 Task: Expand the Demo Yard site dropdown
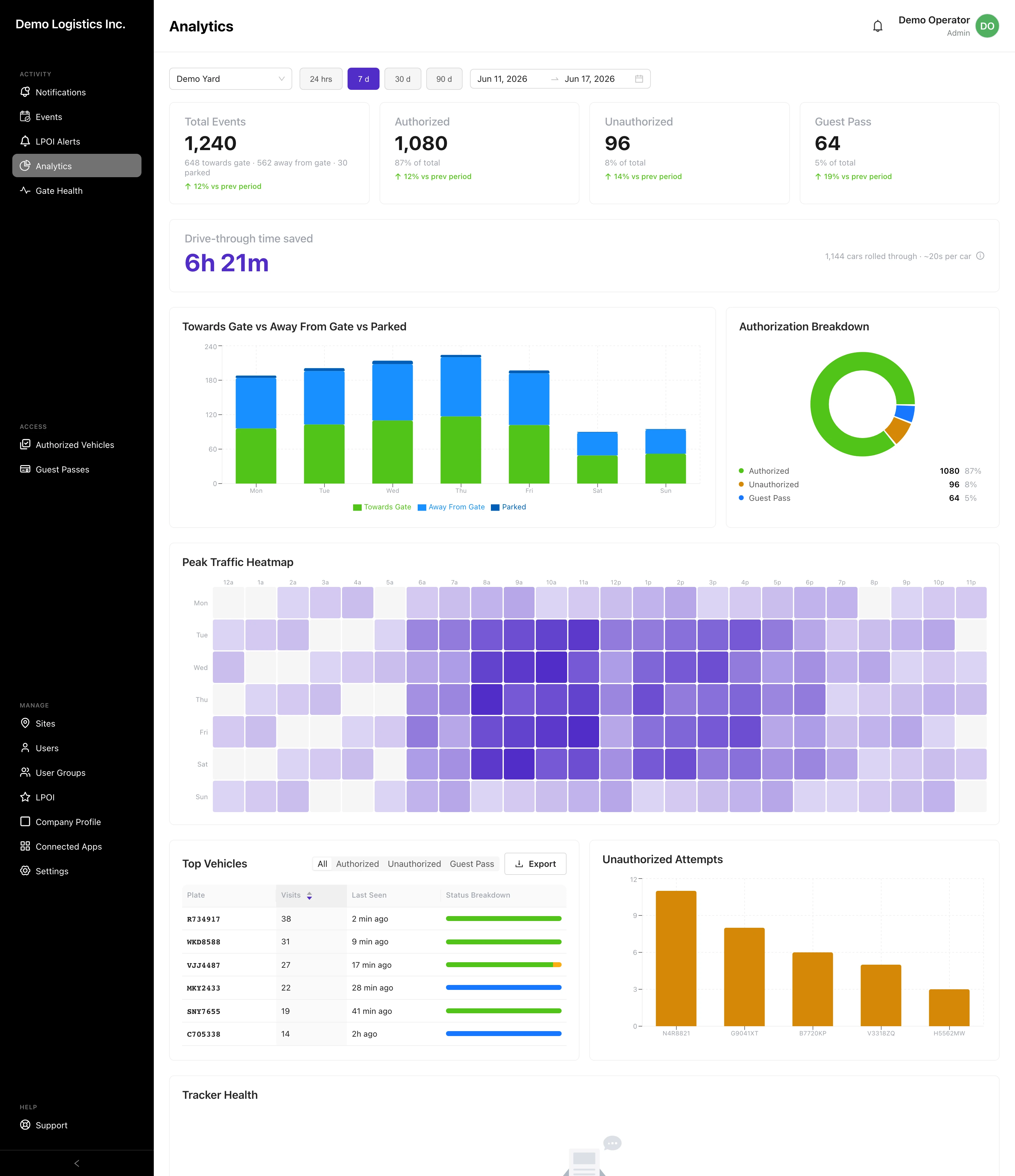[x=230, y=79]
